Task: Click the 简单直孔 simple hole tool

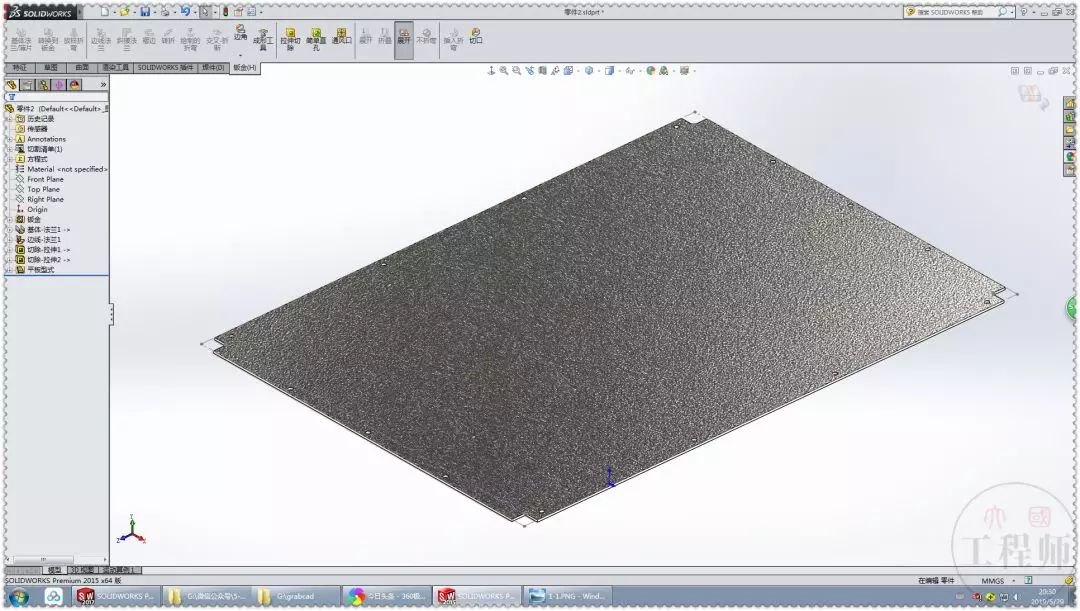Action: point(315,39)
